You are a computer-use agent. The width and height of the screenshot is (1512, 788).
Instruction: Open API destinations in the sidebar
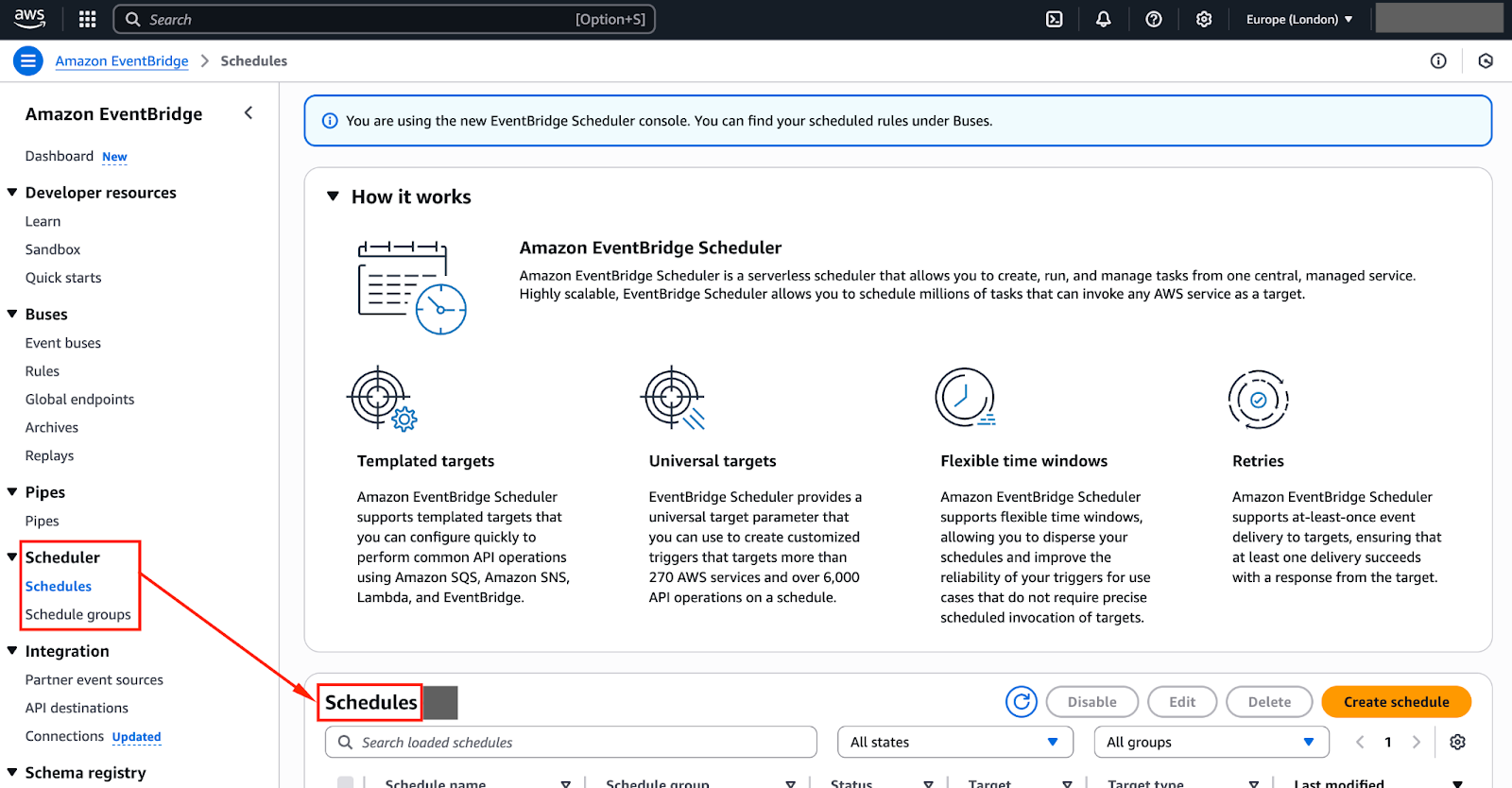(77, 708)
